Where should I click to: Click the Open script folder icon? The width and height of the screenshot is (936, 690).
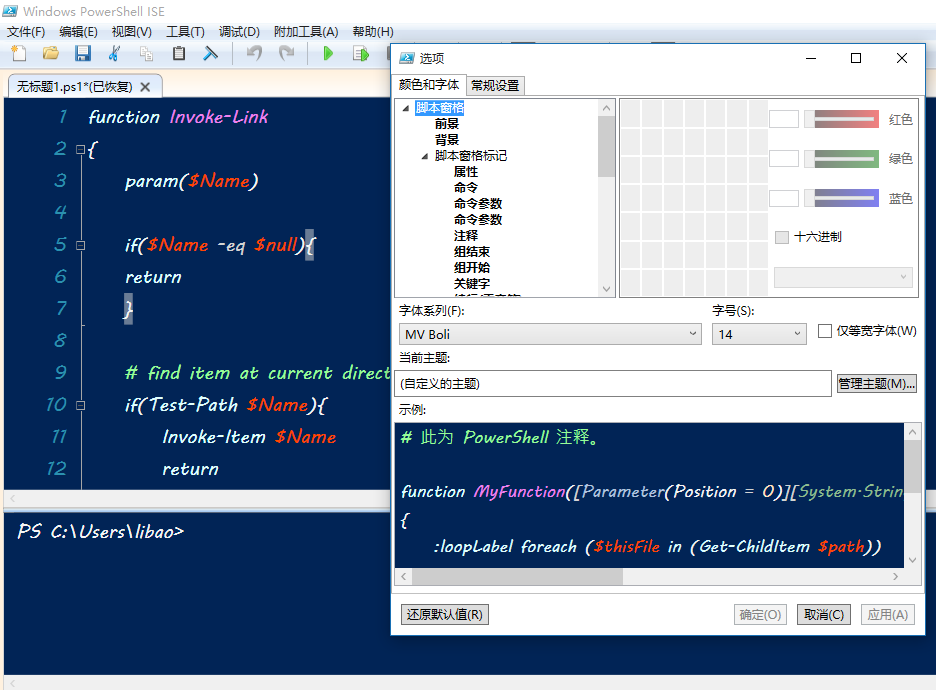pyautogui.click(x=51, y=54)
